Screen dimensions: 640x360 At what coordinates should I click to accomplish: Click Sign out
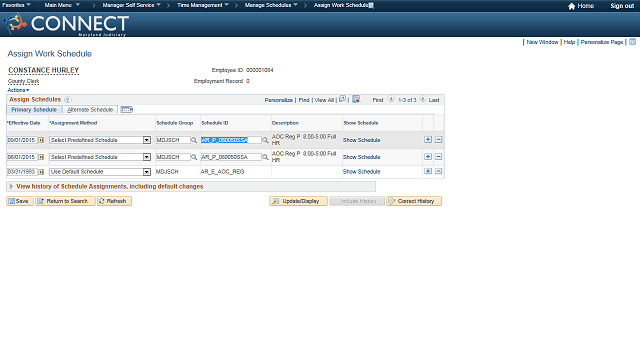tap(622, 6)
